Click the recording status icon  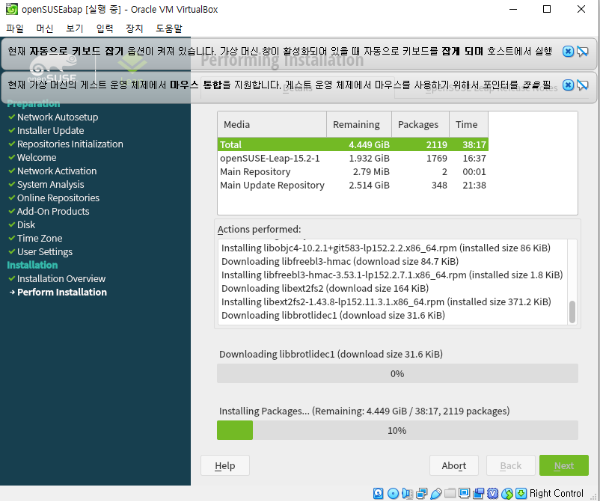478,493
